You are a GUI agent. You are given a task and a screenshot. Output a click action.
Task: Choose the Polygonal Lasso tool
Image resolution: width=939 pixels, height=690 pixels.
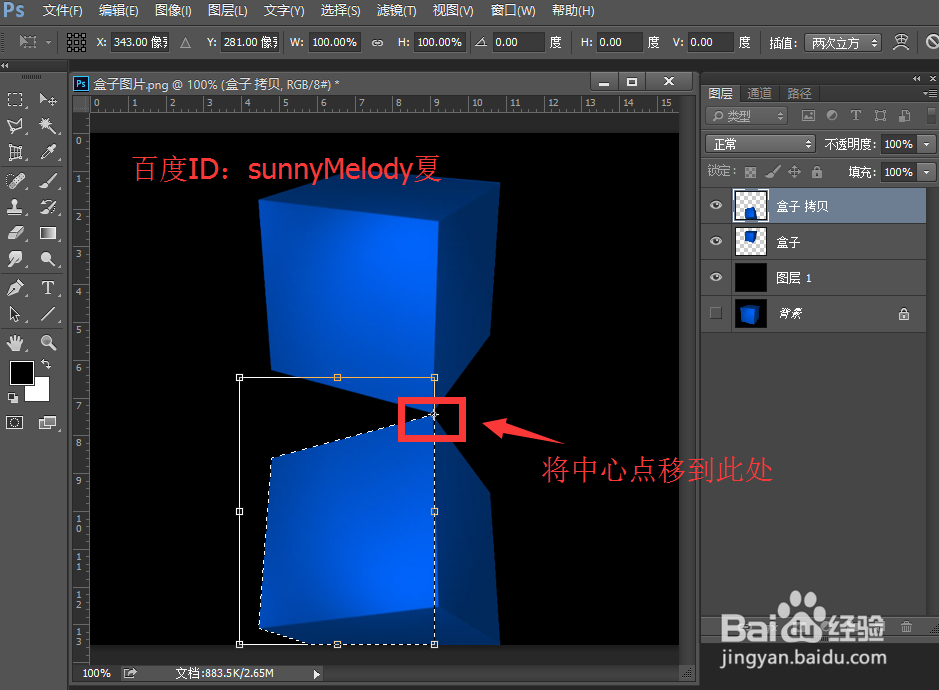16,126
